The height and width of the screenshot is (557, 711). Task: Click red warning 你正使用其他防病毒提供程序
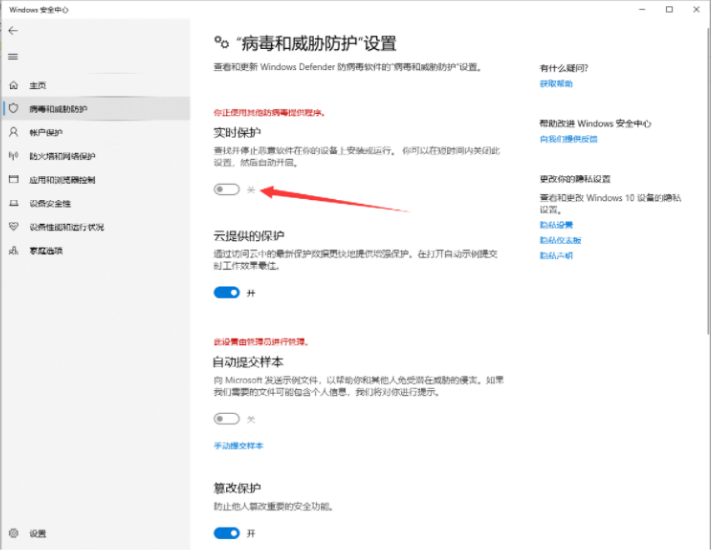[x=269, y=112]
